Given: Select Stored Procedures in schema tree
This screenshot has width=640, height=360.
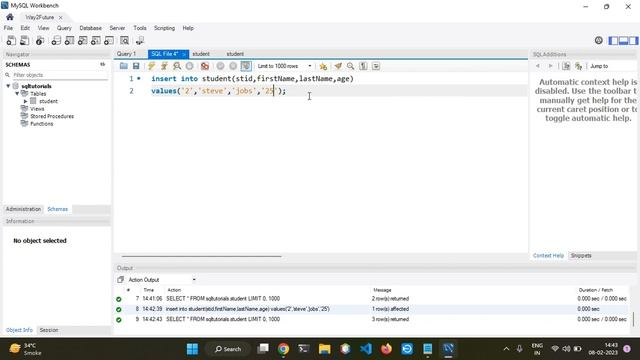Looking at the screenshot, I should (x=52, y=116).
